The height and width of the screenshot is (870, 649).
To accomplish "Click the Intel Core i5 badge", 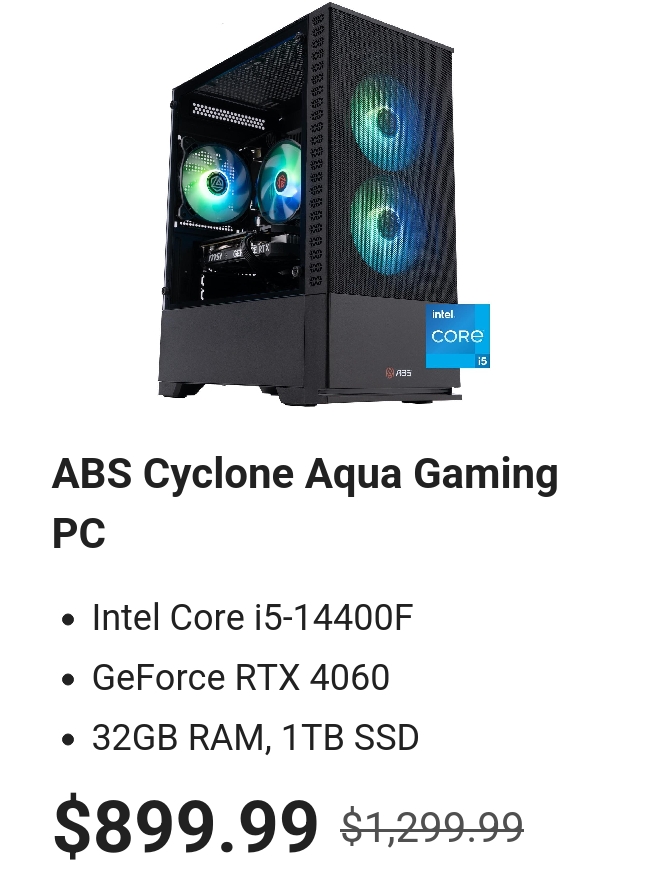I will coord(458,336).
